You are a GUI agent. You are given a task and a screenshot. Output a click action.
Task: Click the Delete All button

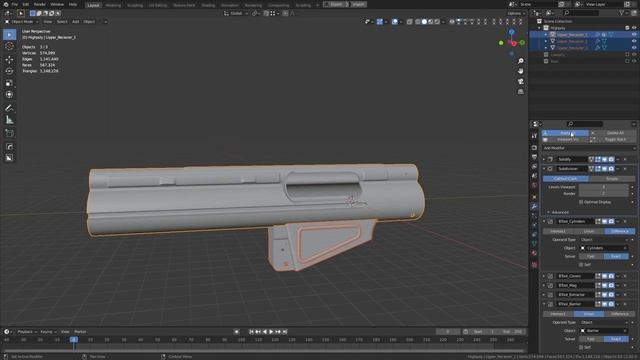tap(613, 133)
